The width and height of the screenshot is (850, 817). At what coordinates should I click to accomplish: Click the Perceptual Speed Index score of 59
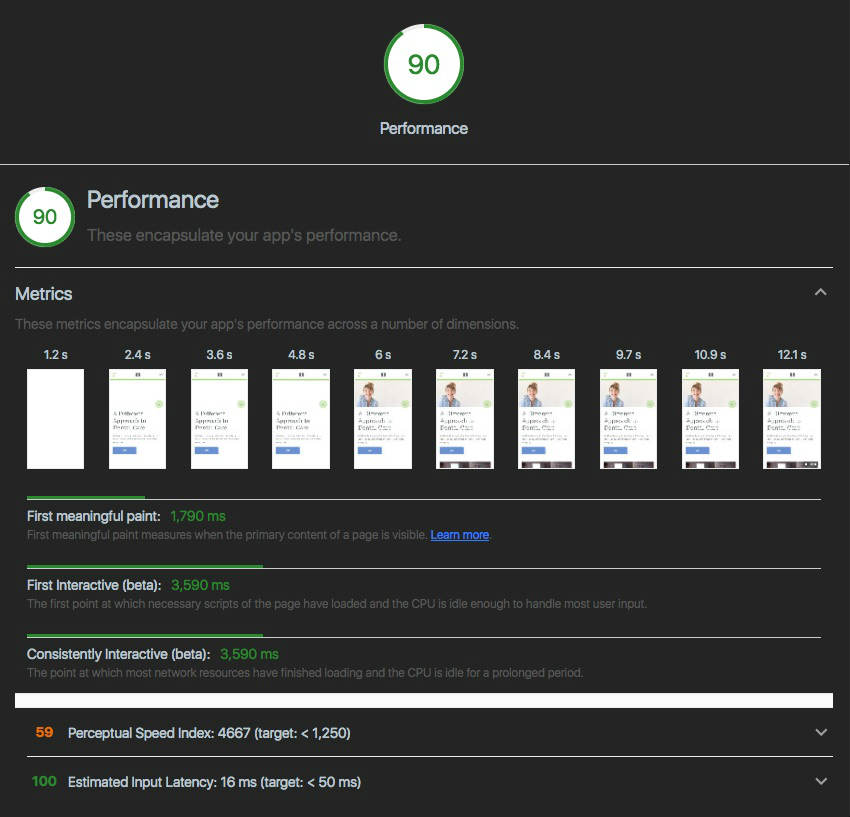tap(43, 732)
